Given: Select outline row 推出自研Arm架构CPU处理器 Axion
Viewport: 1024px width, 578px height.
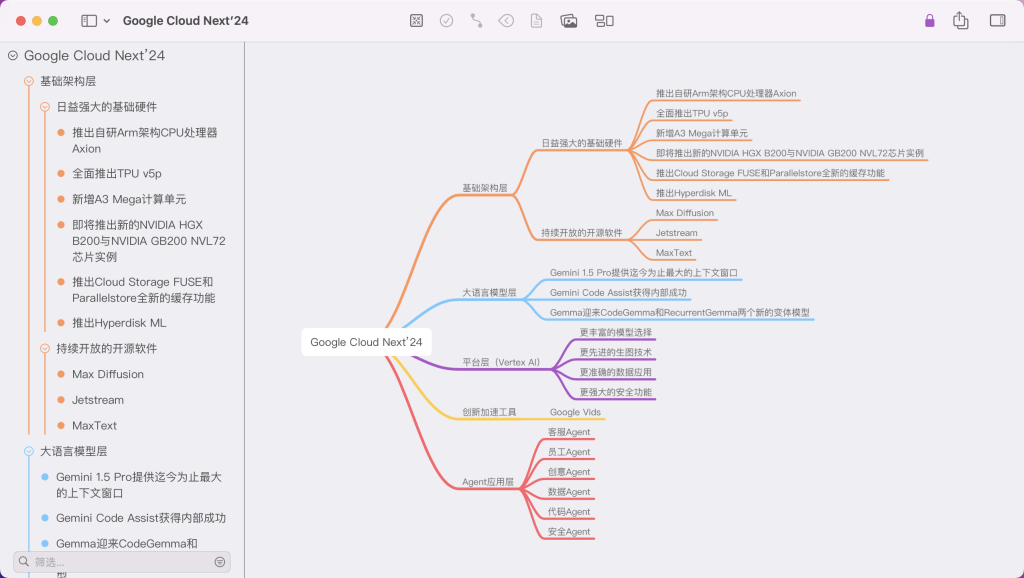Looking at the screenshot, I should 144,140.
